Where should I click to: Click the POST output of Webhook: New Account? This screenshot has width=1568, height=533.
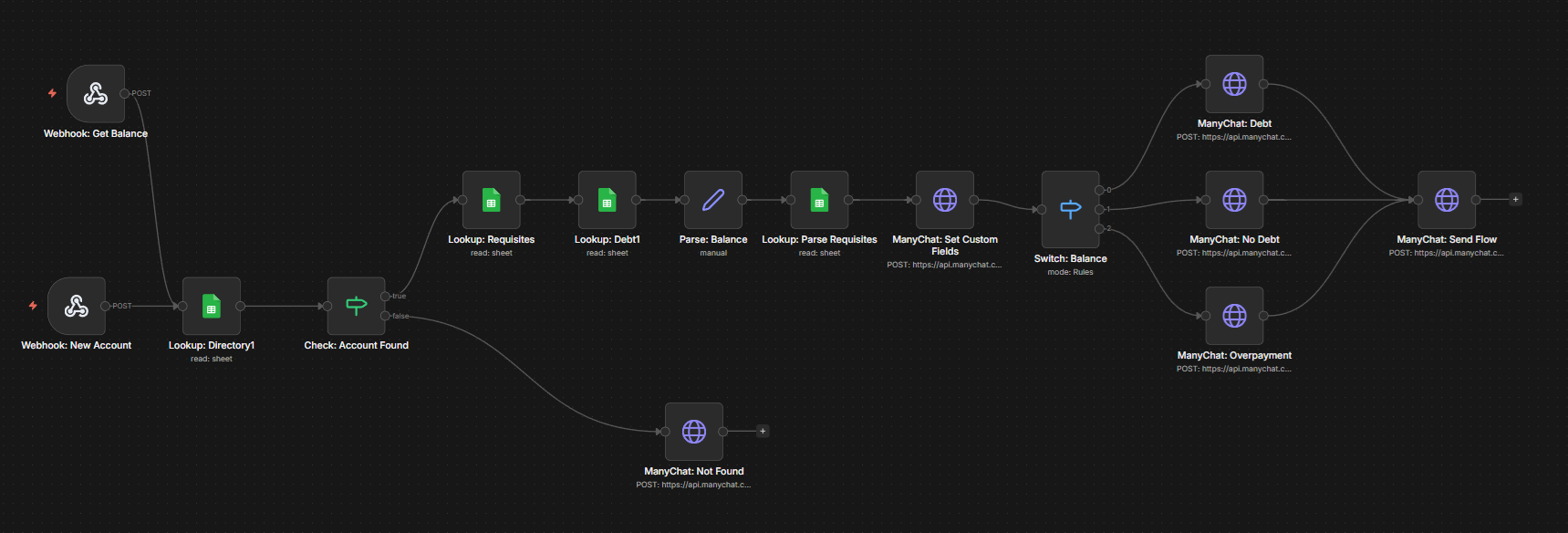click(106, 306)
